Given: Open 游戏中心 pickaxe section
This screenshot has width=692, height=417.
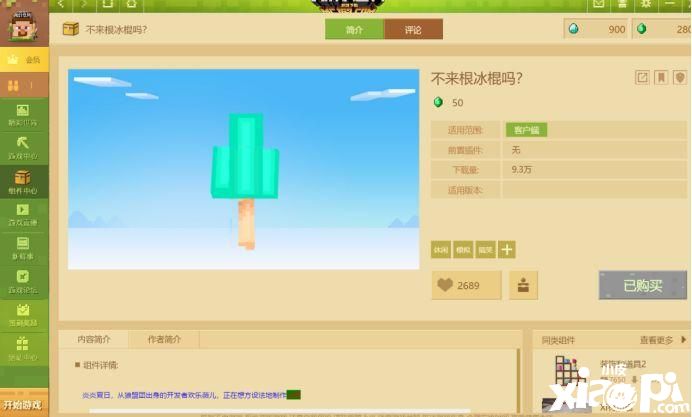Looking at the screenshot, I should point(24,148).
